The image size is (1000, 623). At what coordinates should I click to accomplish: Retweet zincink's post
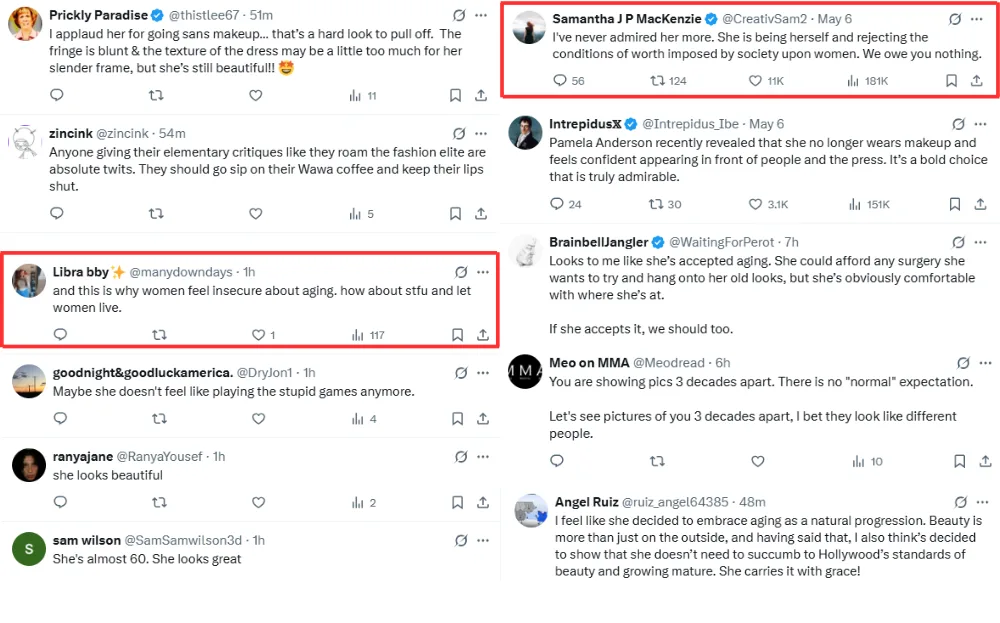pos(156,214)
